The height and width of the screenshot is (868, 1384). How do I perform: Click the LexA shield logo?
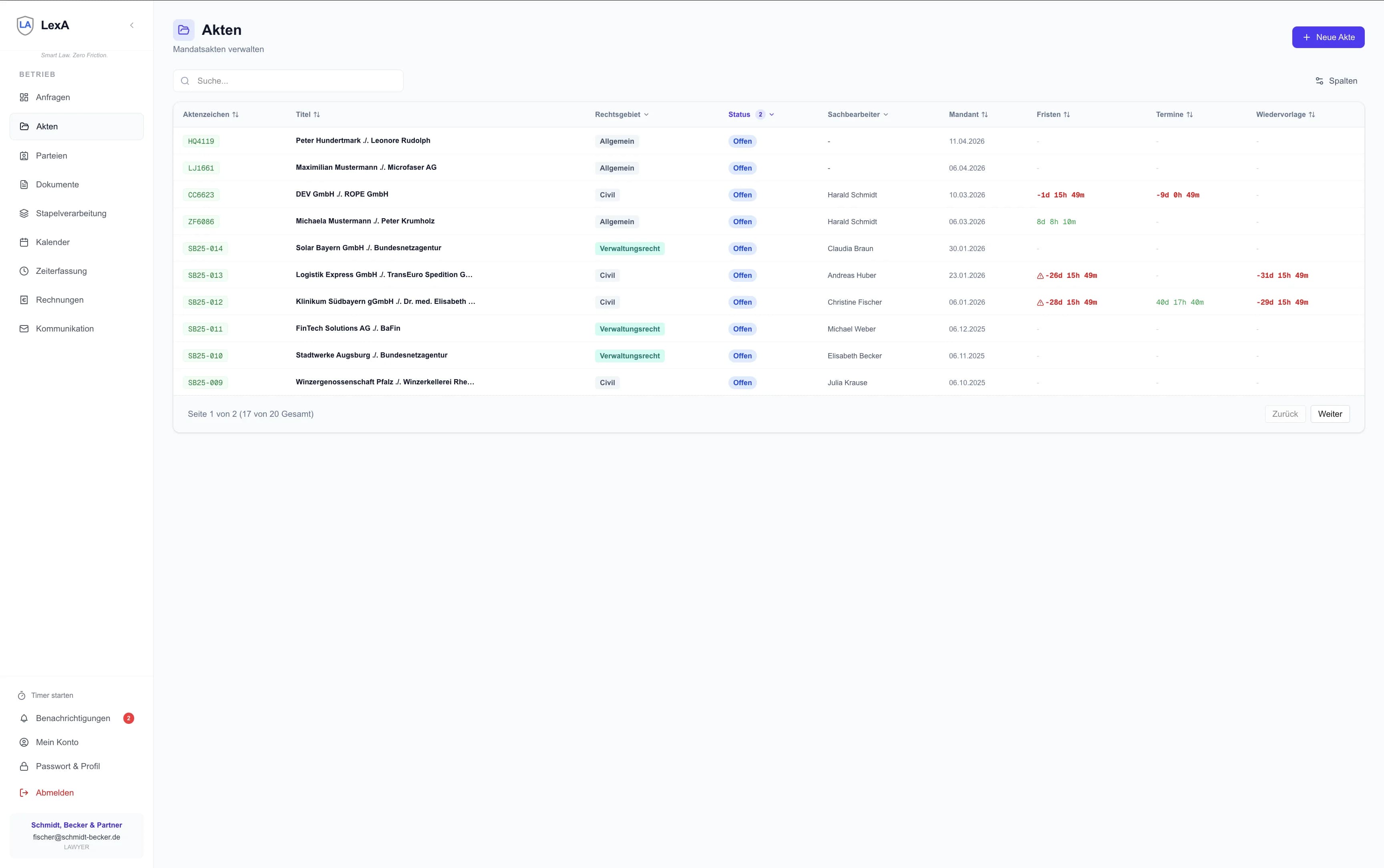click(x=25, y=25)
